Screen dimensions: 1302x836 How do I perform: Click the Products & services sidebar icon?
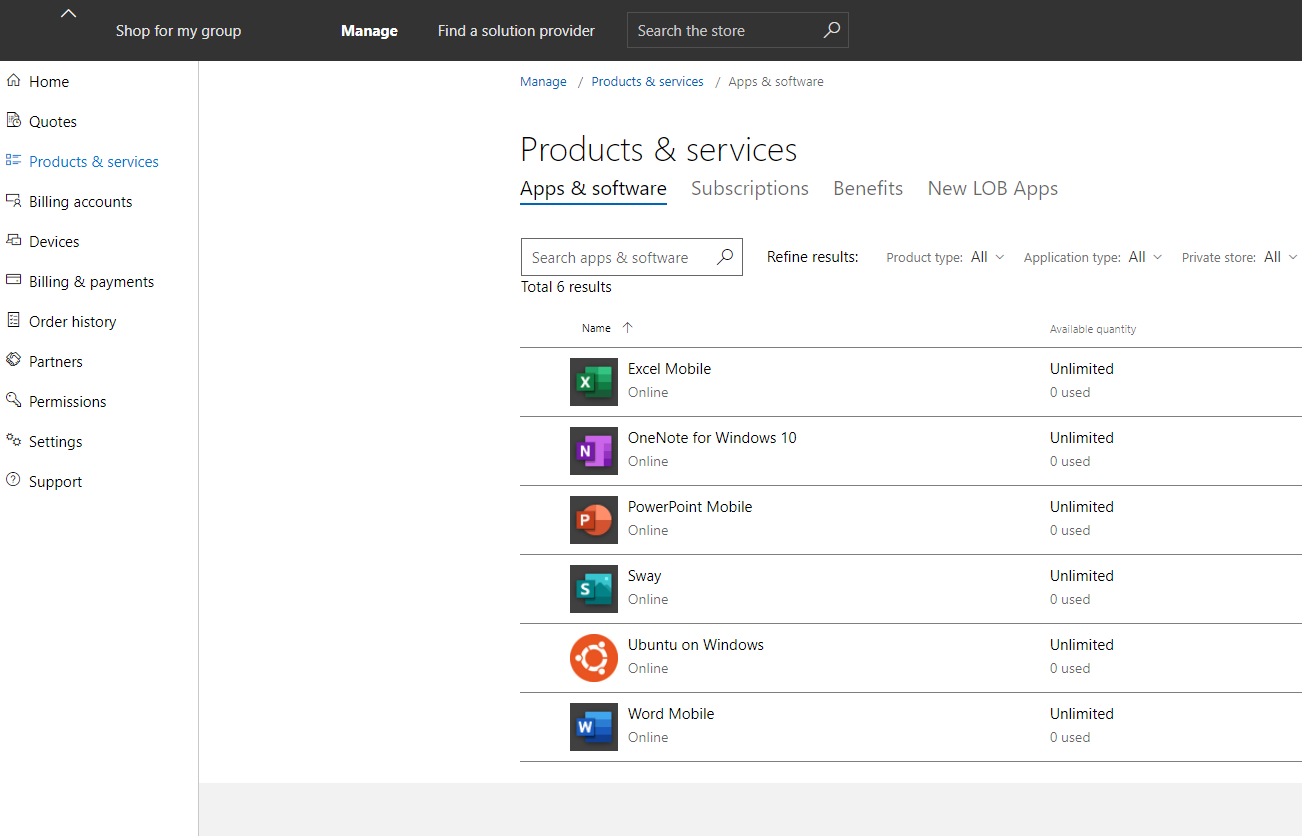[x=13, y=160]
